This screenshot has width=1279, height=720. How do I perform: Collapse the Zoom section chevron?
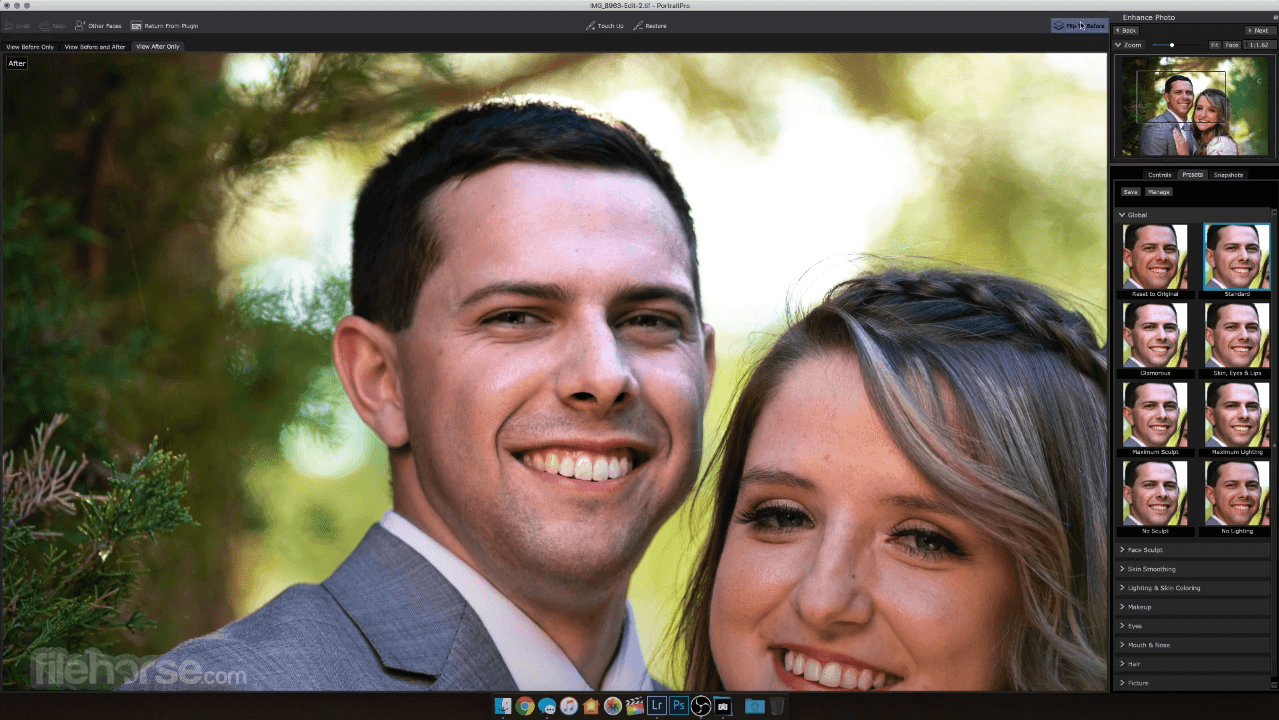point(1119,45)
